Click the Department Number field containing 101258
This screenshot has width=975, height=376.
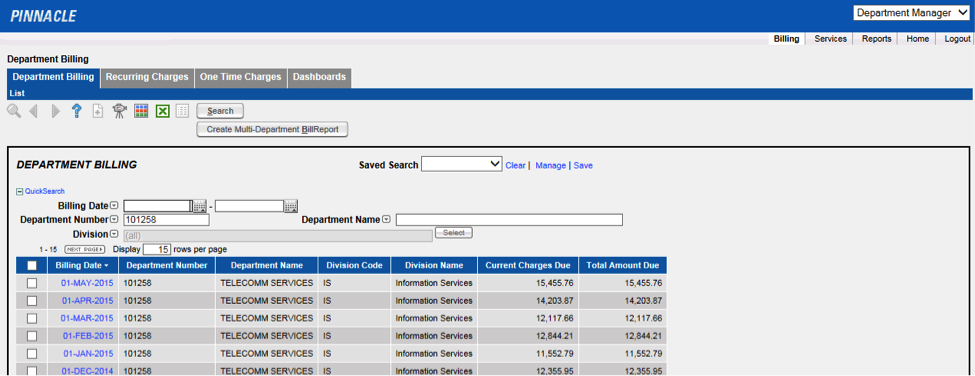(166, 219)
